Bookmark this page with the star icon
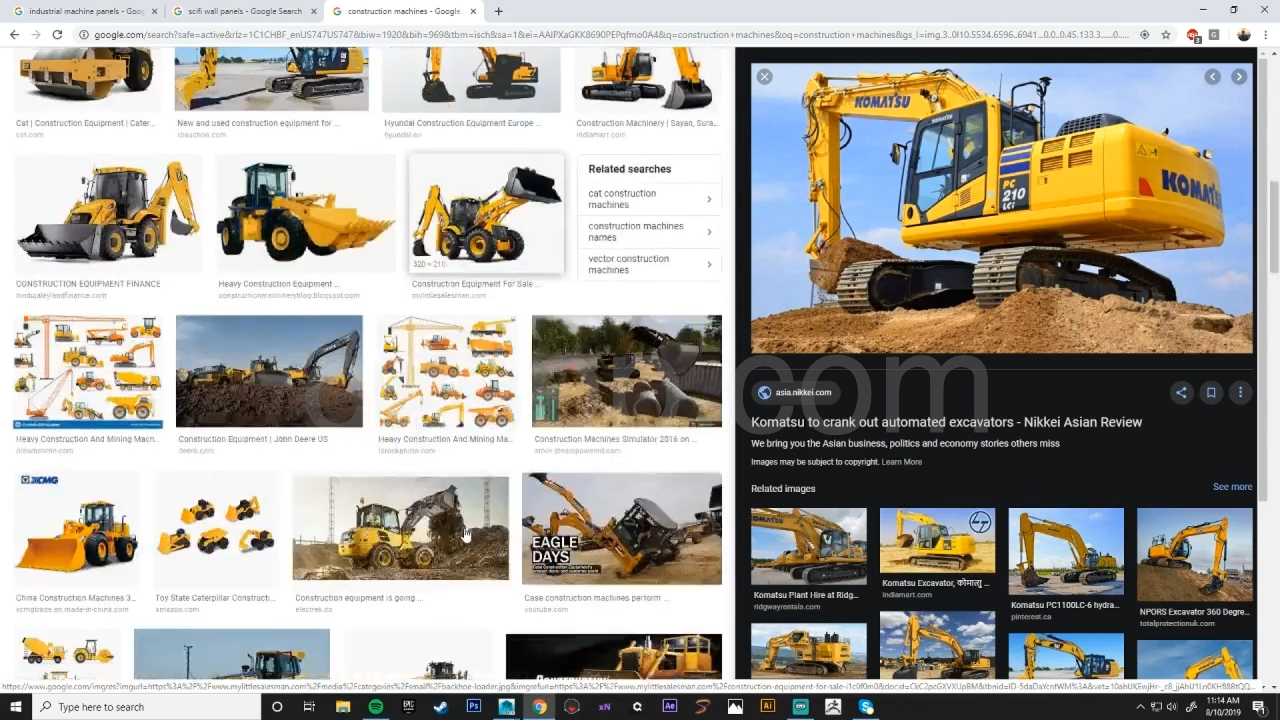1280x720 pixels. tap(1166, 35)
